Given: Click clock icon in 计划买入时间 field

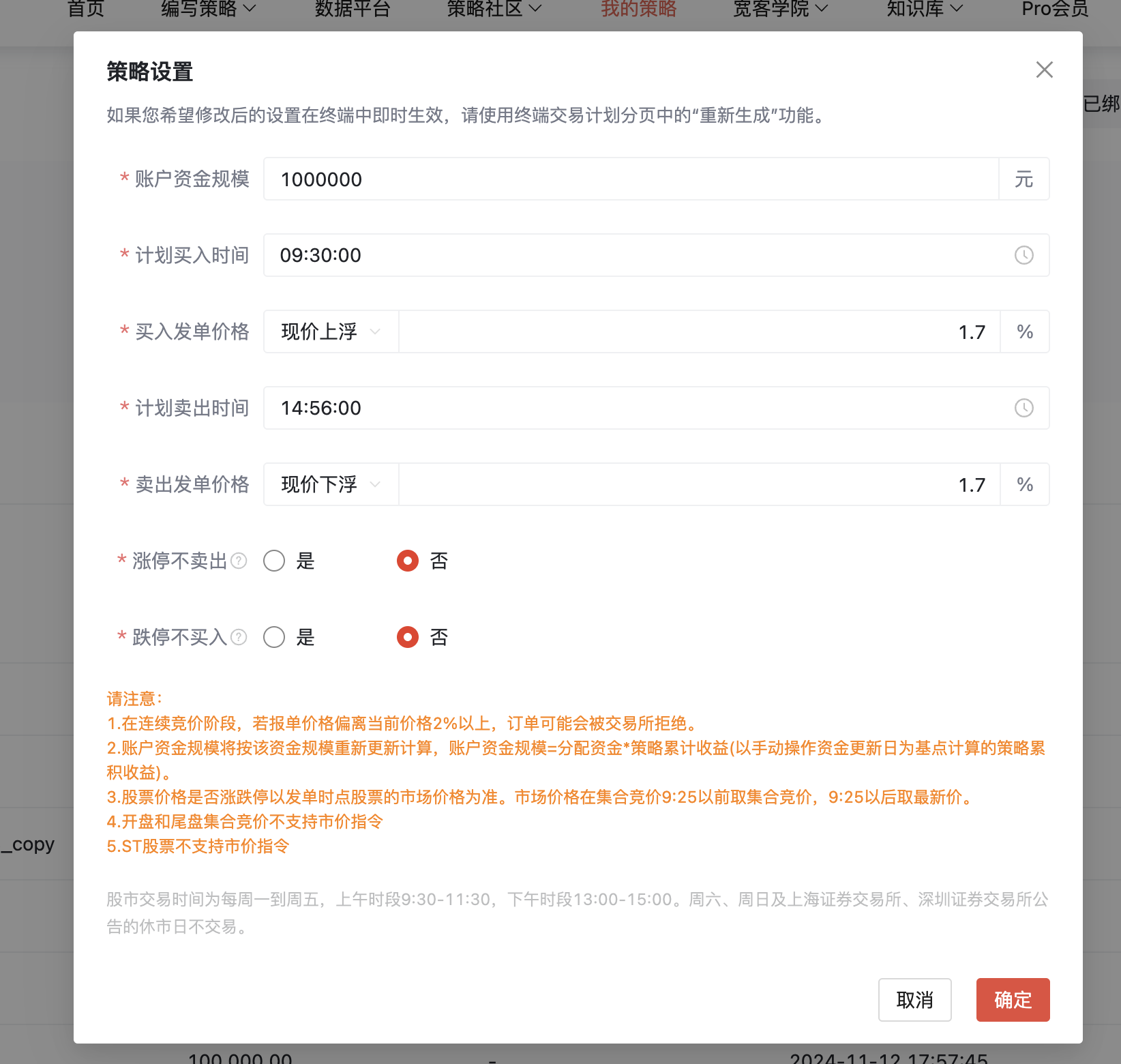Looking at the screenshot, I should coord(1023,255).
